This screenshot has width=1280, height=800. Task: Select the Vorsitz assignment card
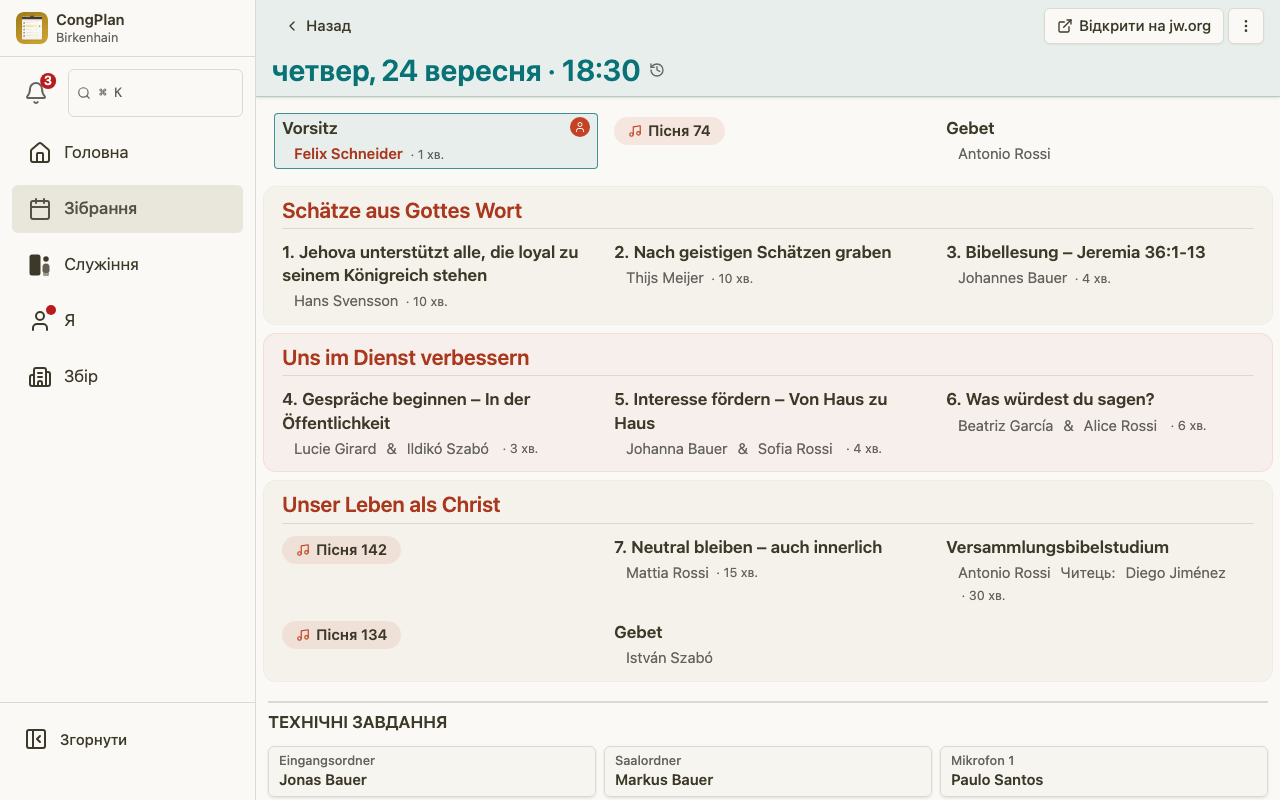436,141
